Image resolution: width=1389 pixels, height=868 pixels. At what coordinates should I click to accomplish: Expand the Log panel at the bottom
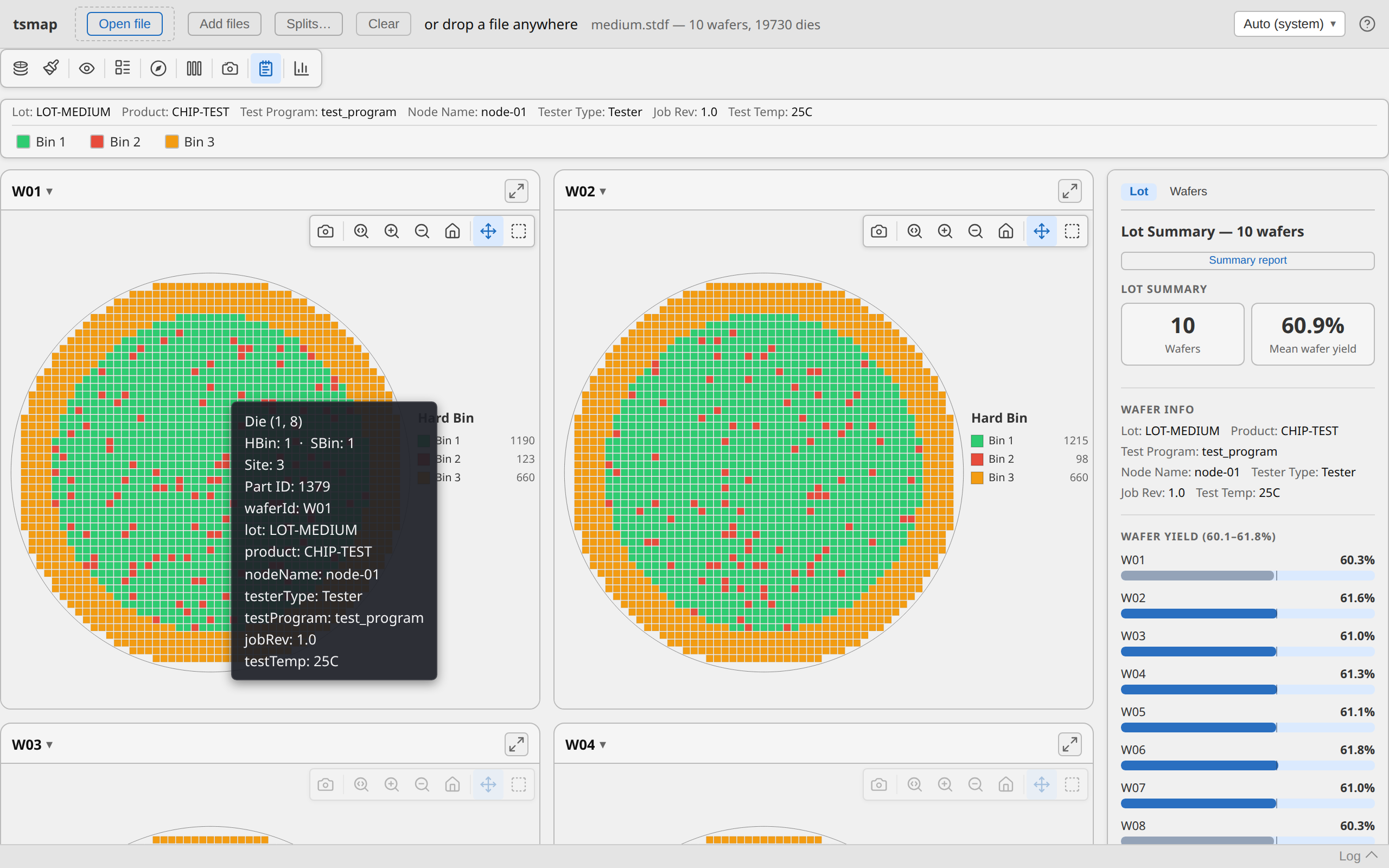1358,856
